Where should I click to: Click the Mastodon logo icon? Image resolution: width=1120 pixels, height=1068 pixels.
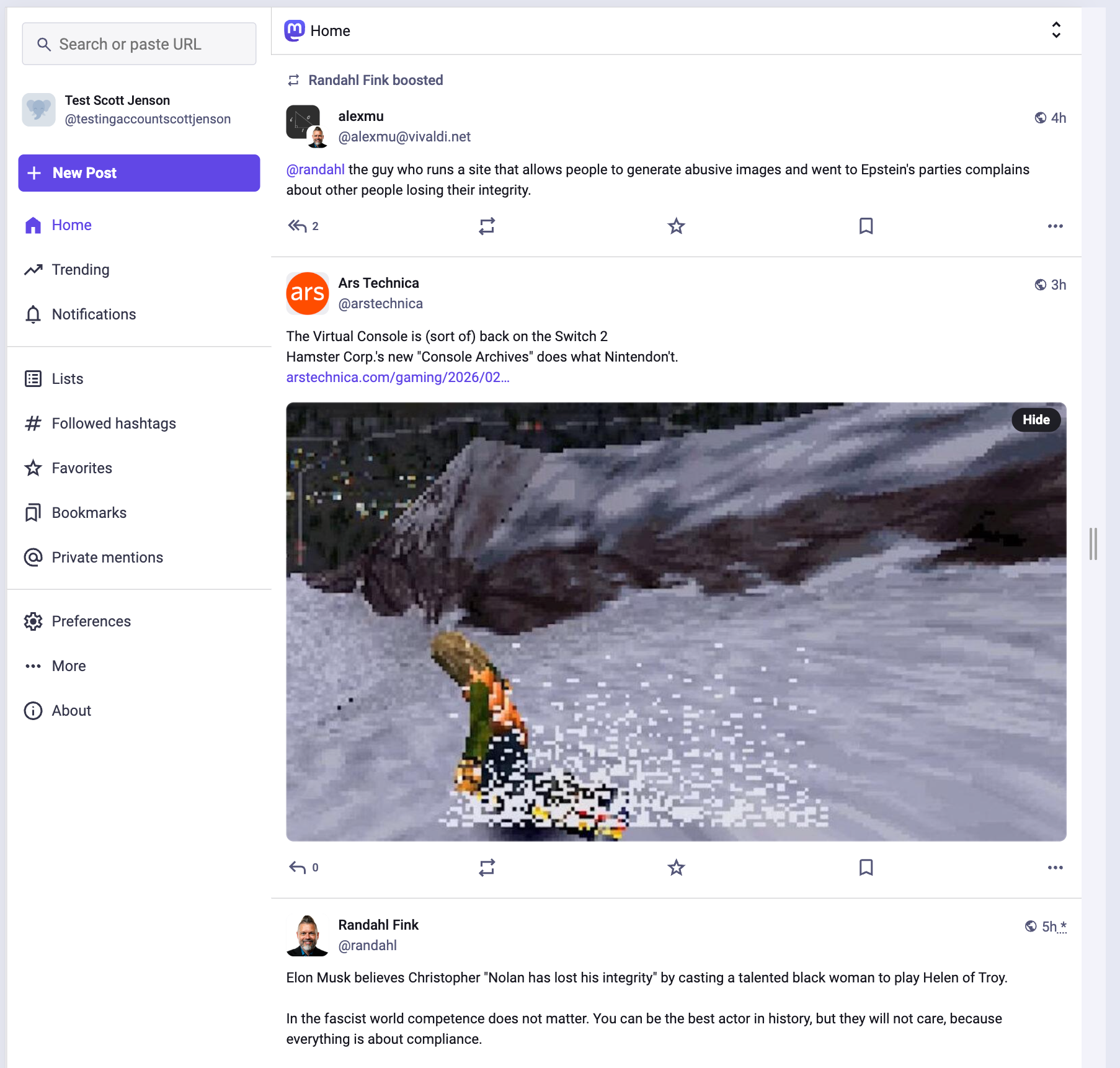pos(295,30)
